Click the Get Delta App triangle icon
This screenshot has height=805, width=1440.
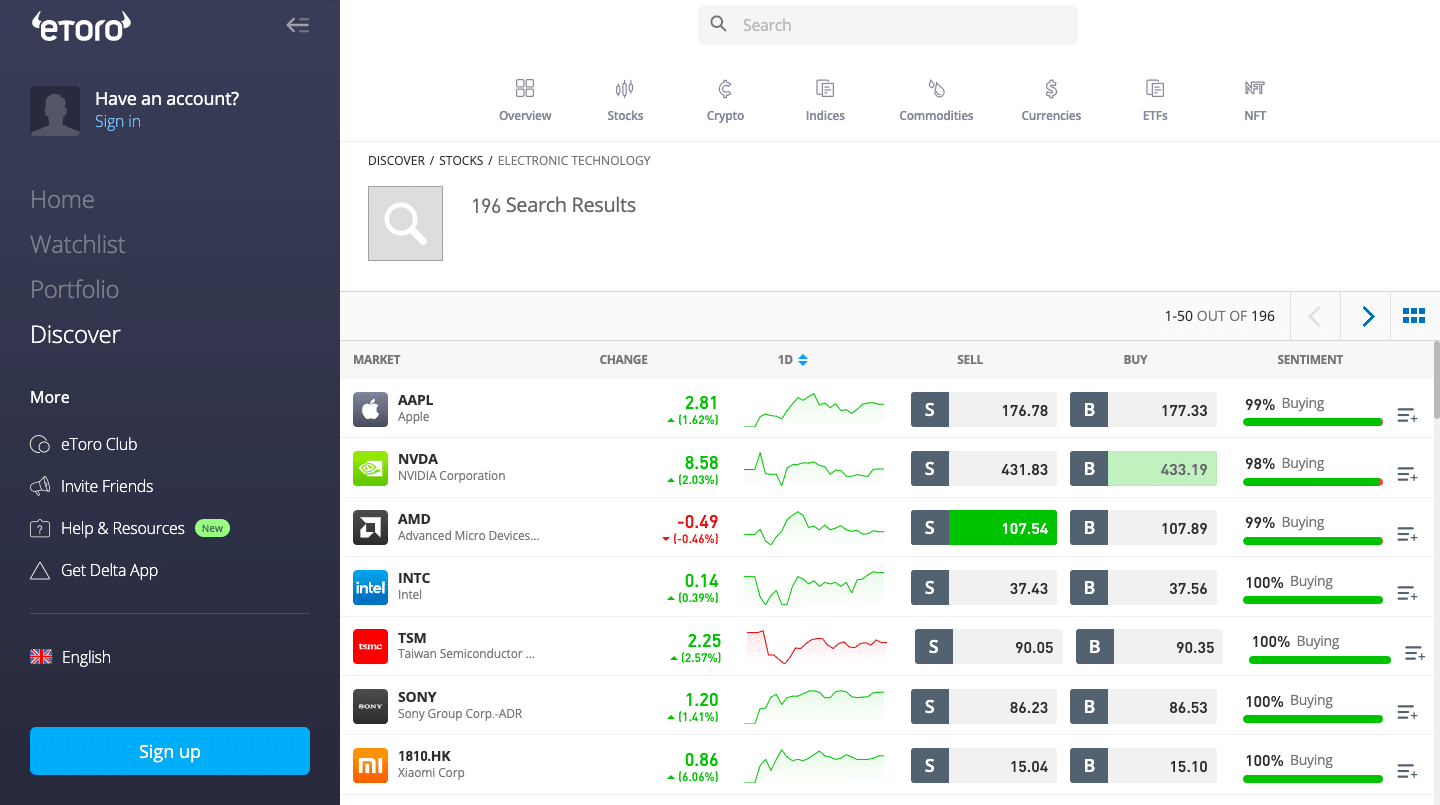(40, 570)
